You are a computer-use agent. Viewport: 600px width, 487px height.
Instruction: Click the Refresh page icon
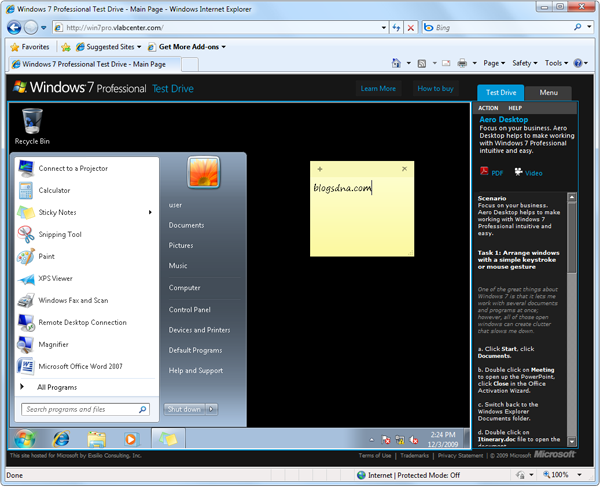(396, 28)
